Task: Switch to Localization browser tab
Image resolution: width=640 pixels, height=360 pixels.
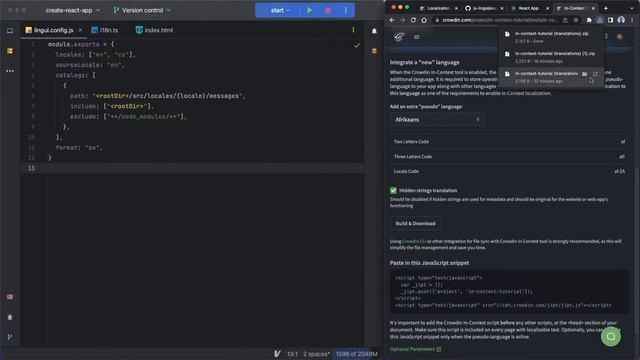Action: (437, 8)
